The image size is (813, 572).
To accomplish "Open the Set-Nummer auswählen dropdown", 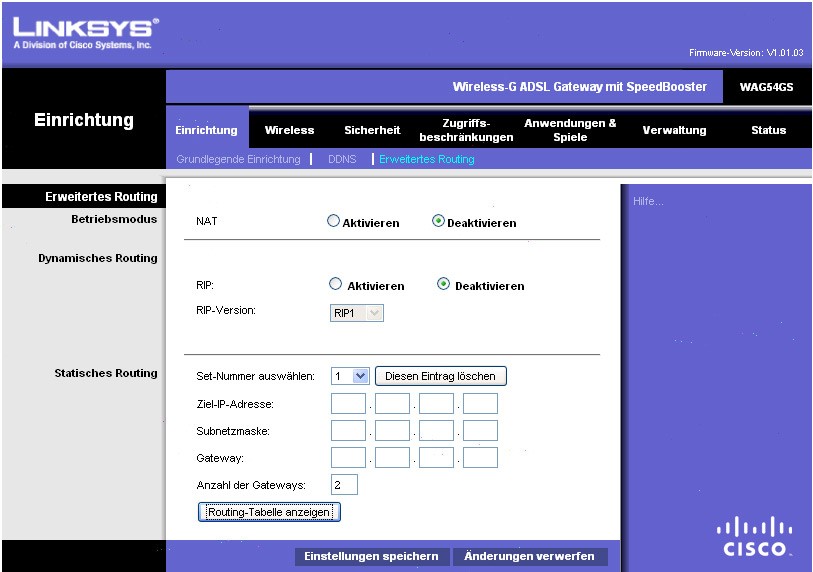I will pyautogui.click(x=350, y=376).
